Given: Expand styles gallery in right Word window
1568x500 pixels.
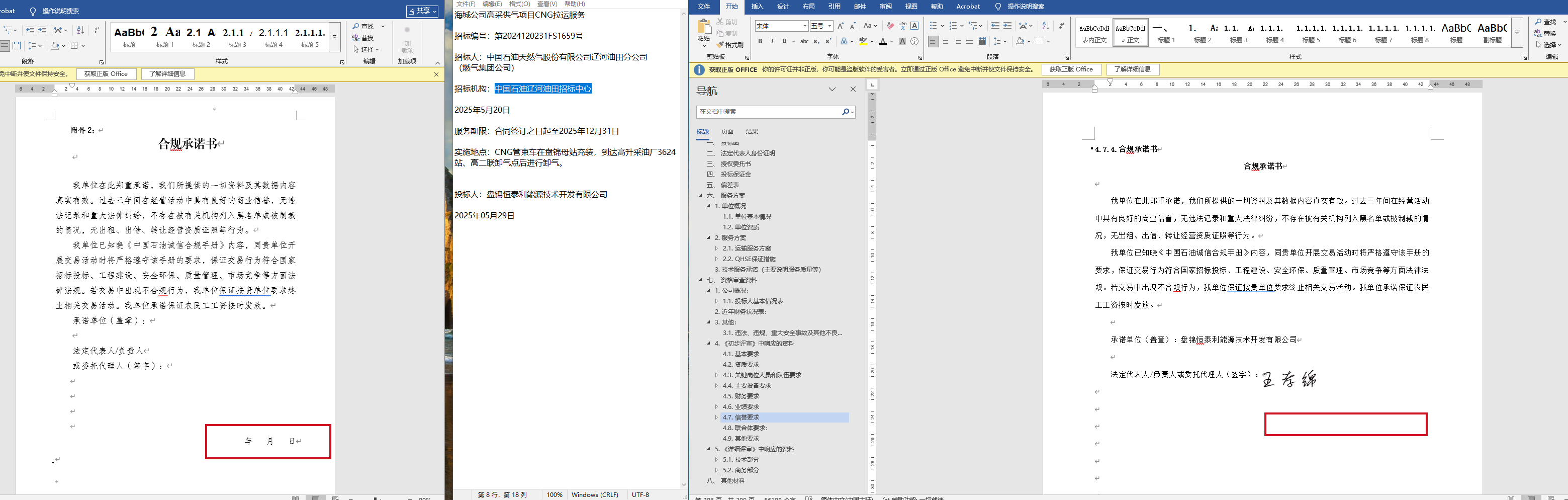Looking at the screenshot, I should click(1517, 33).
